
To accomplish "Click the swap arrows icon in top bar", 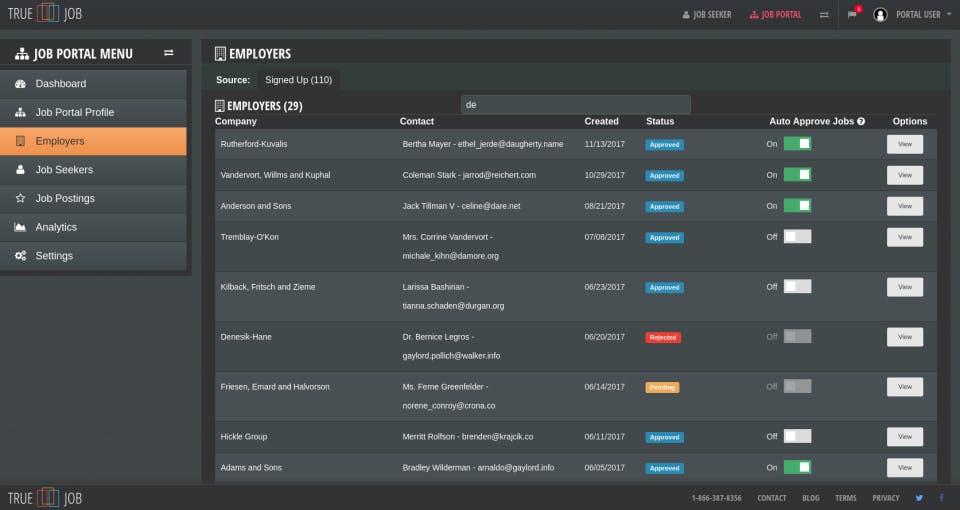I will 824,15.
